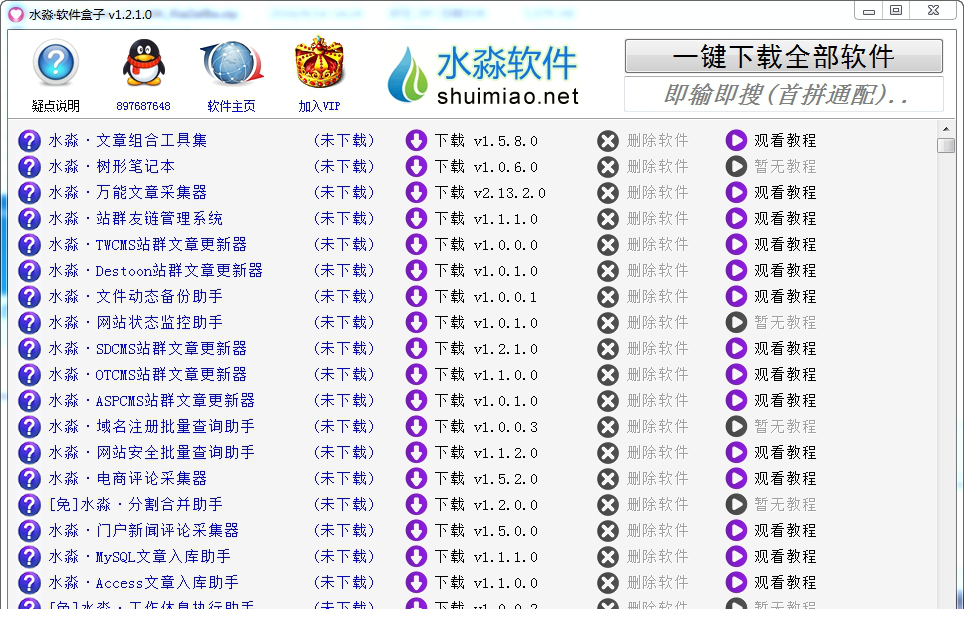Click delete icon for OTCMS站群文章更新器

(608, 375)
